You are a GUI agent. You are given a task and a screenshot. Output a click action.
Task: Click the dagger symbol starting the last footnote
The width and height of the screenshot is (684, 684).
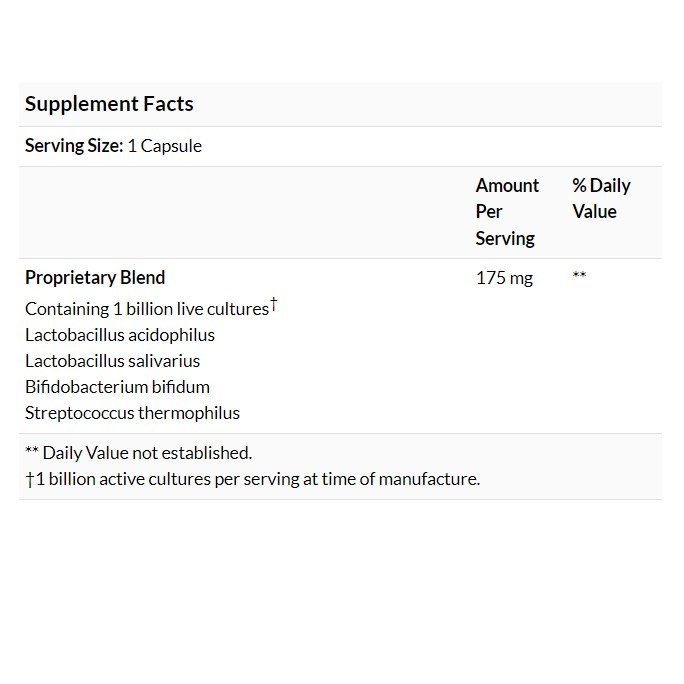(x=30, y=479)
